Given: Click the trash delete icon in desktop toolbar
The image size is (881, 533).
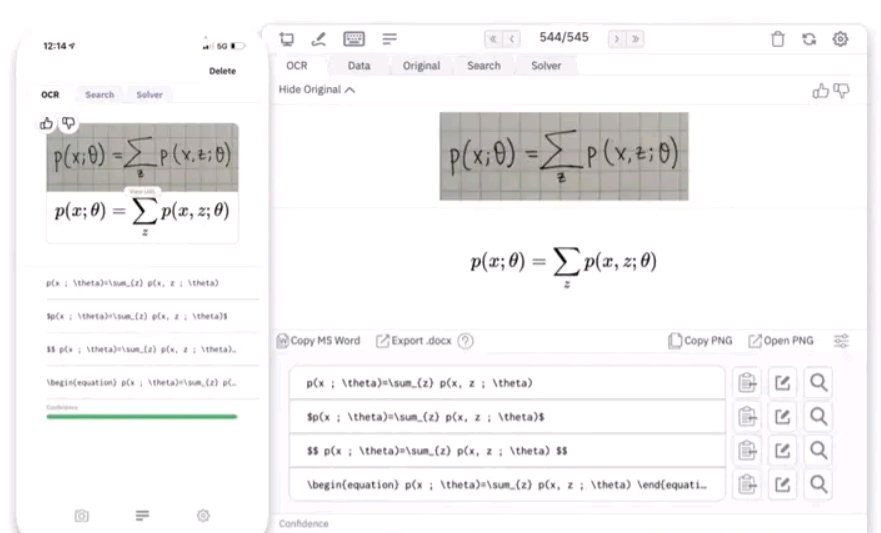Looking at the screenshot, I should pyautogui.click(x=778, y=39).
